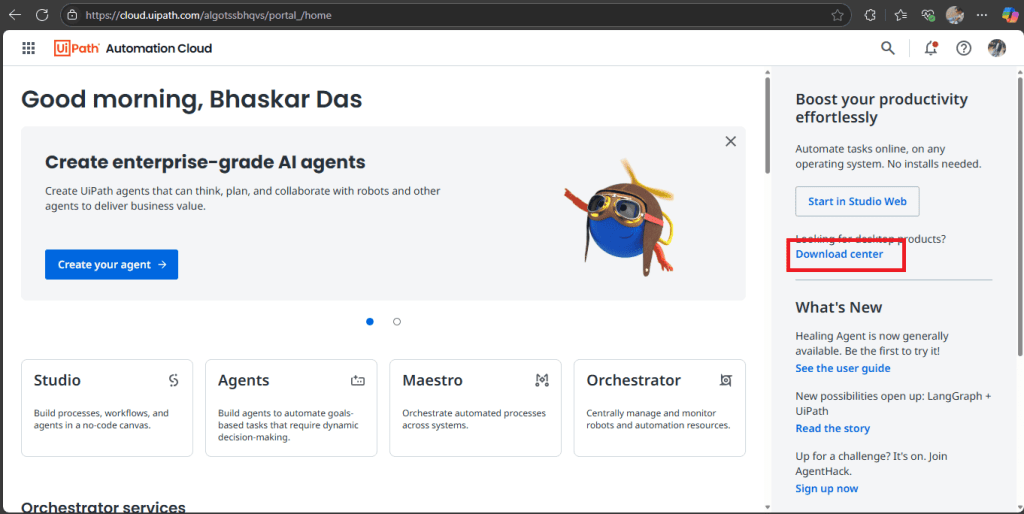Open the app launcher grid icon
The width and height of the screenshot is (1024, 514).
(28, 48)
